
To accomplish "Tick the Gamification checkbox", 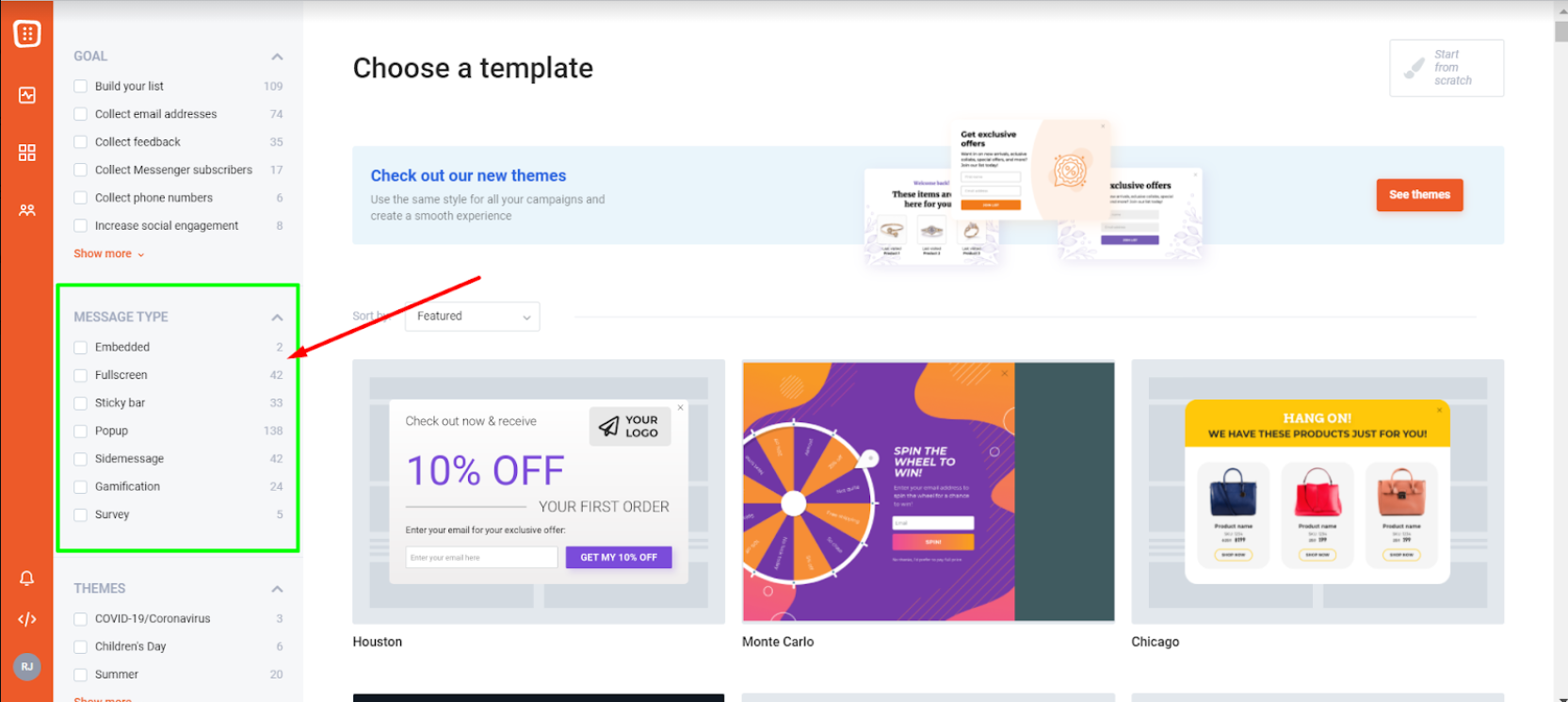I will pos(80,486).
